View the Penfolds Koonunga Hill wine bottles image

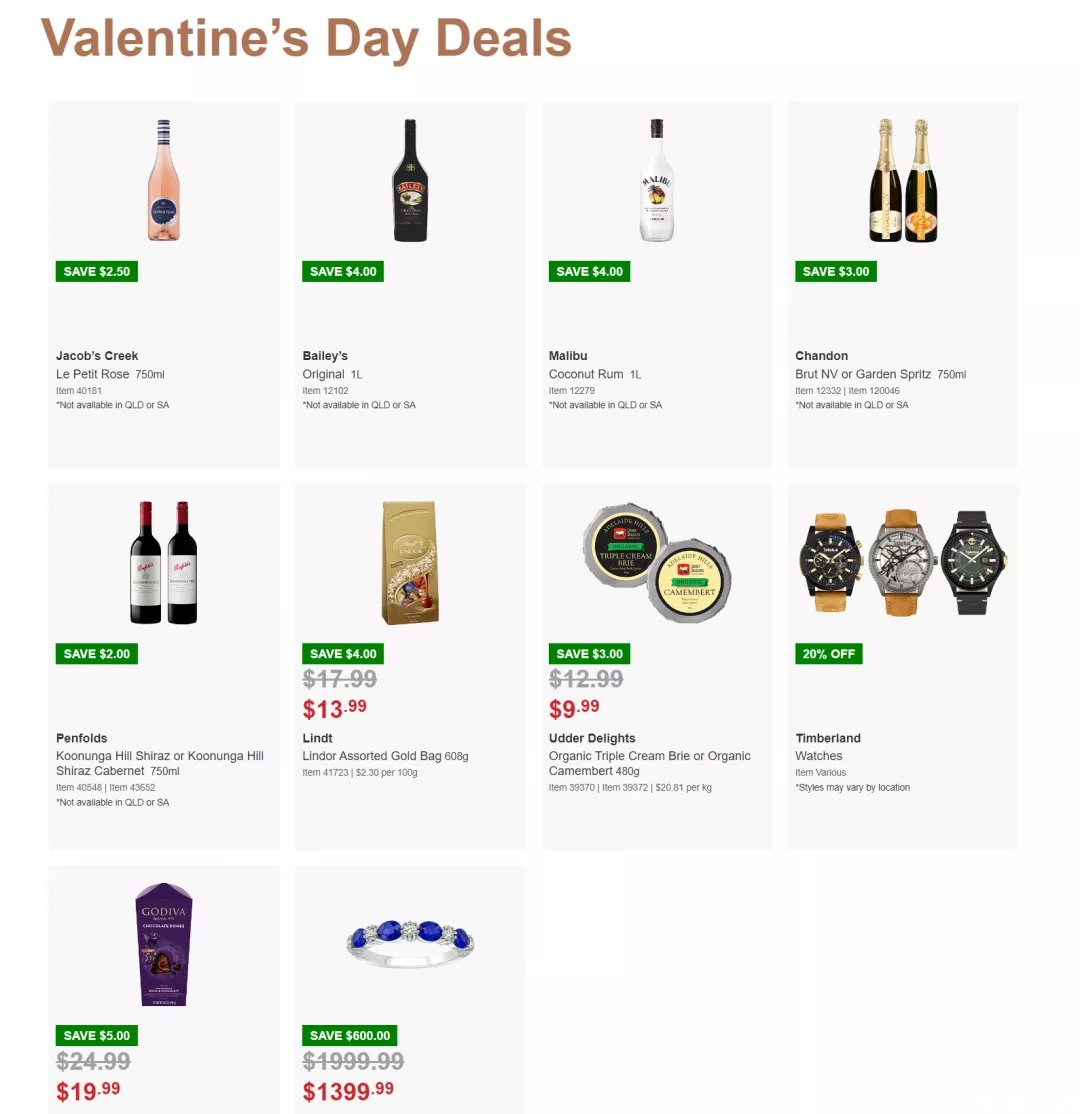[163, 563]
